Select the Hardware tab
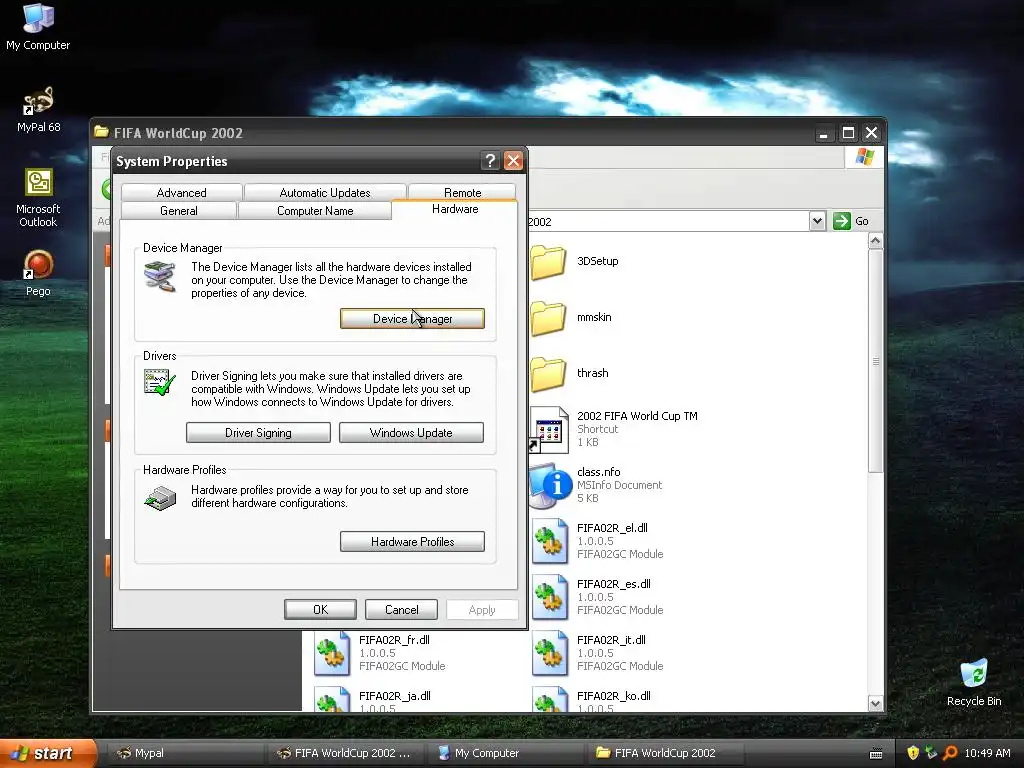Image resolution: width=1024 pixels, height=768 pixels. click(455, 209)
